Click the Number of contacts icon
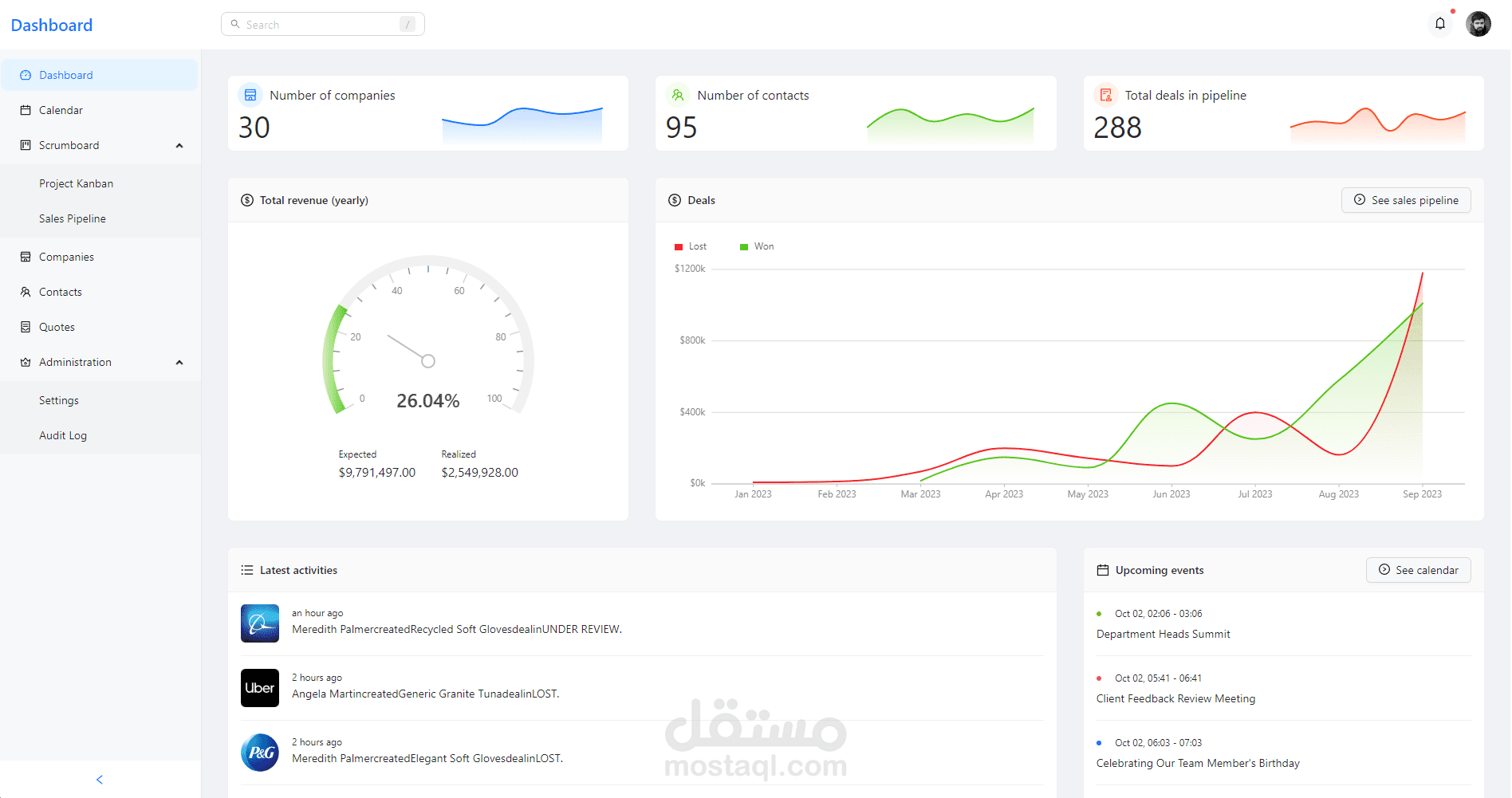This screenshot has height=798, width=1512. pyautogui.click(x=678, y=95)
